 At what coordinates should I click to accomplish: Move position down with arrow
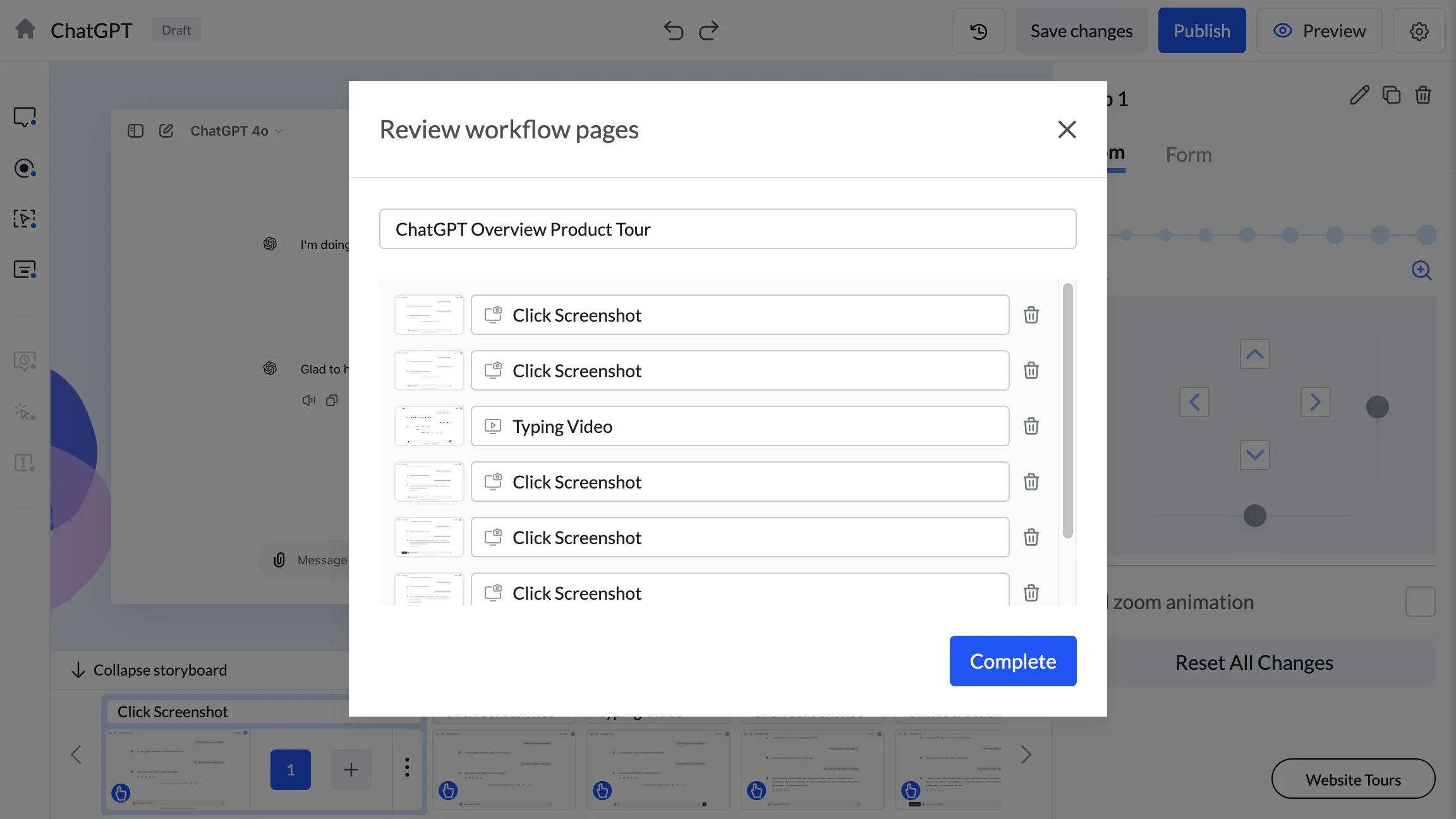tap(1254, 455)
